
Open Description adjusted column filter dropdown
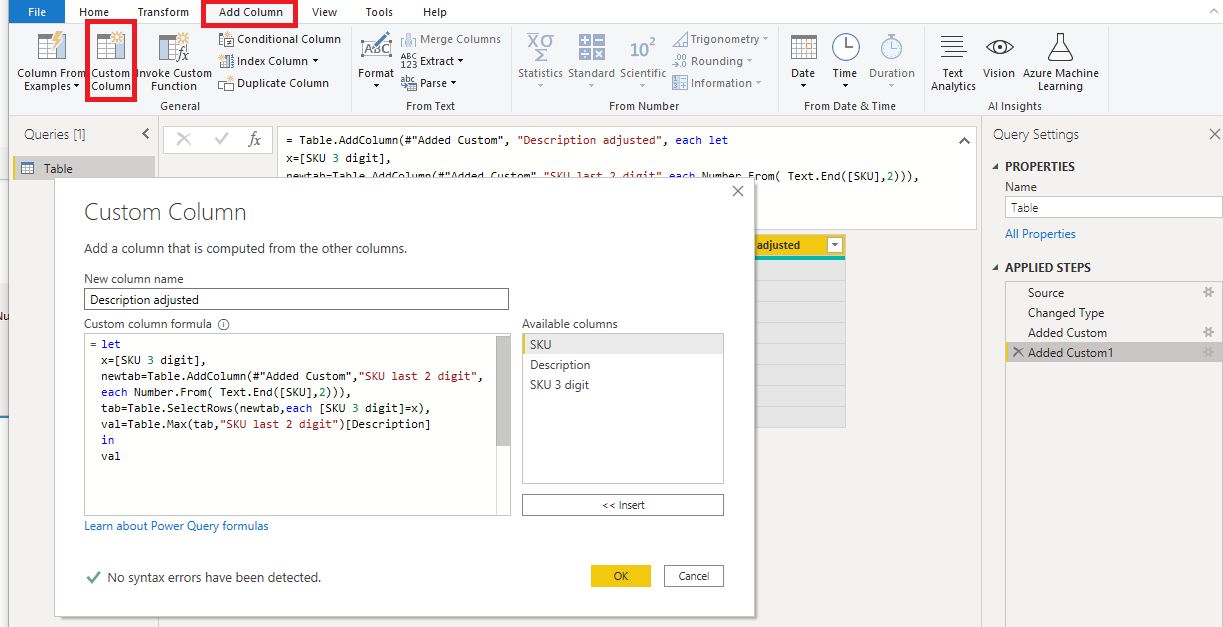[x=835, y=245]
